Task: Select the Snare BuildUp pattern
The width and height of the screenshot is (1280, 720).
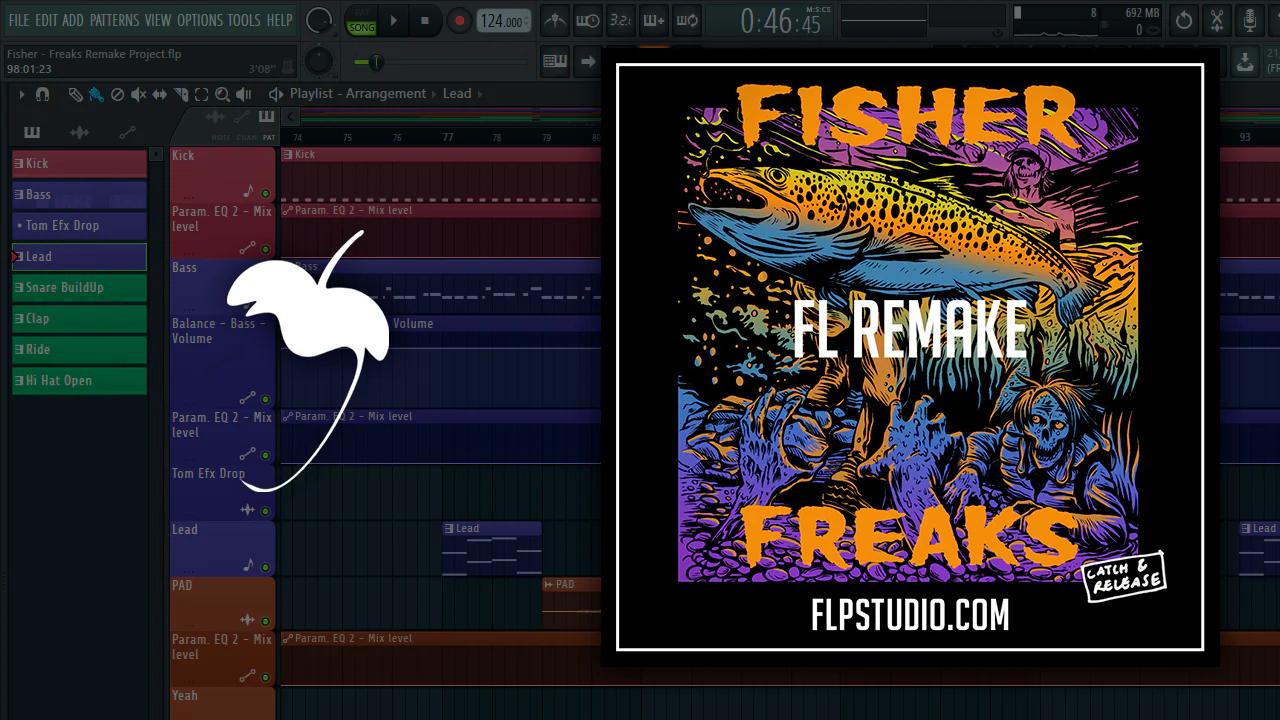Action: [x=79, y=288]
